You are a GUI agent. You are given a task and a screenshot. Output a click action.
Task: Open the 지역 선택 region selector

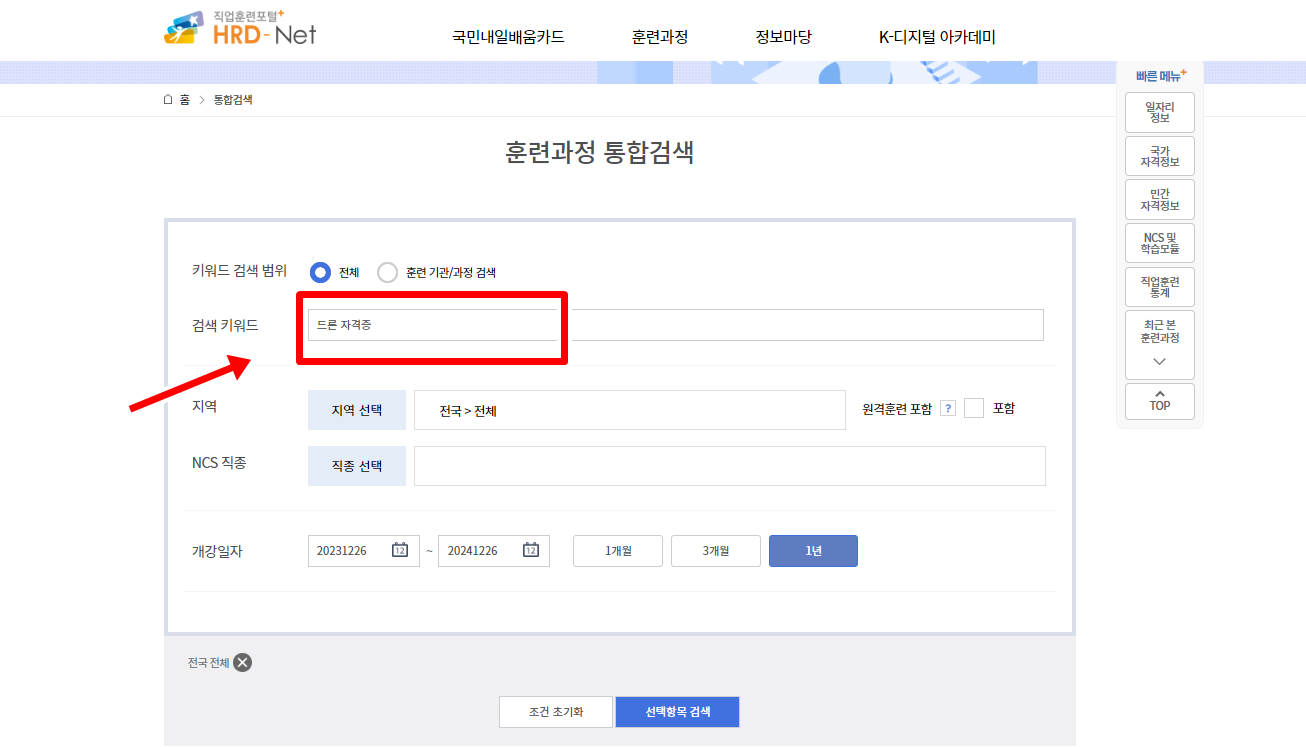[x=357, y=409]
